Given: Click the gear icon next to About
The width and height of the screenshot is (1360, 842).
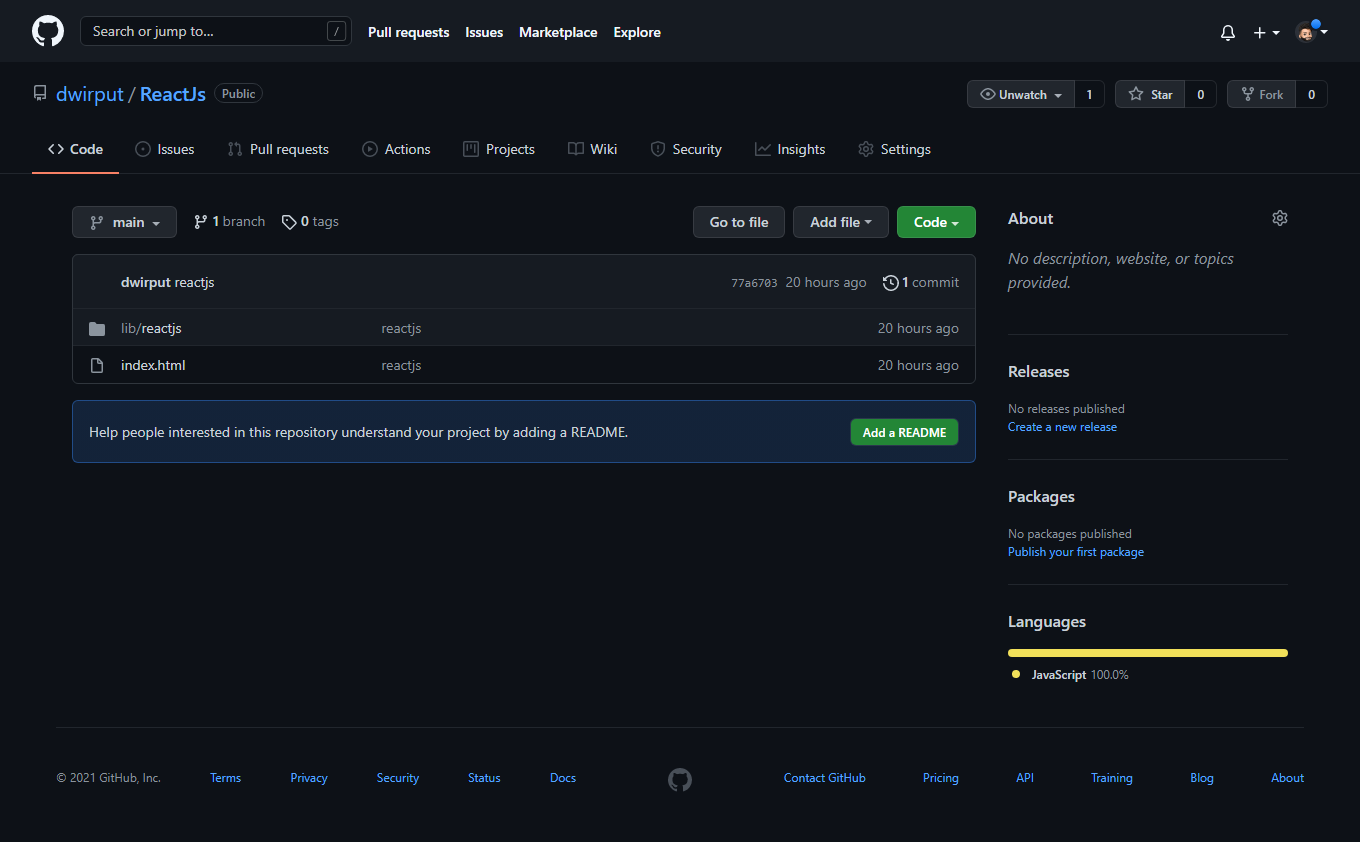Looking at the screenshot, I should (x=1280, y=218).
